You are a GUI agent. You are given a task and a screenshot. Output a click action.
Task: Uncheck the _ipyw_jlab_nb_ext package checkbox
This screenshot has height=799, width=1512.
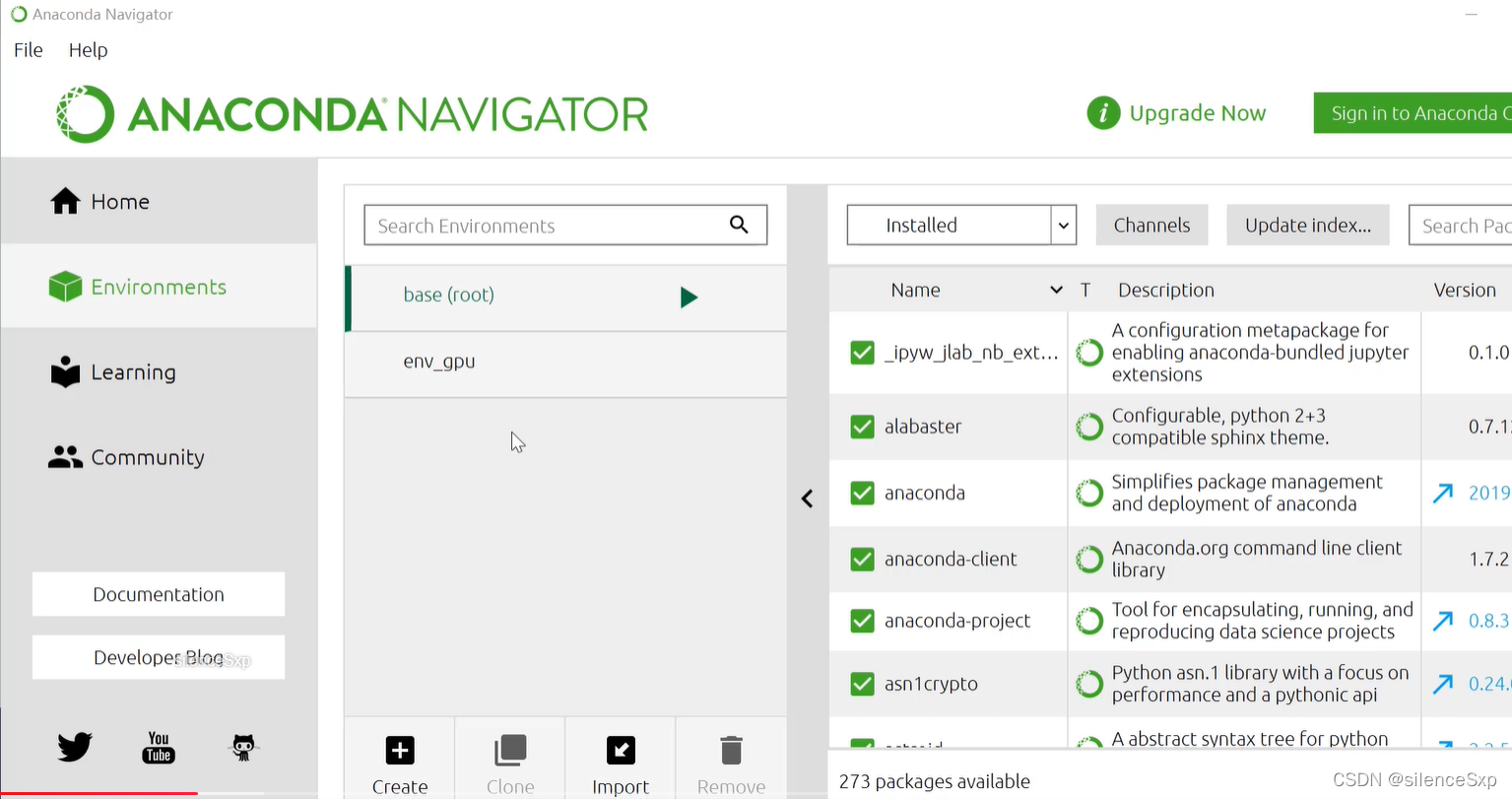coord(862,352)
